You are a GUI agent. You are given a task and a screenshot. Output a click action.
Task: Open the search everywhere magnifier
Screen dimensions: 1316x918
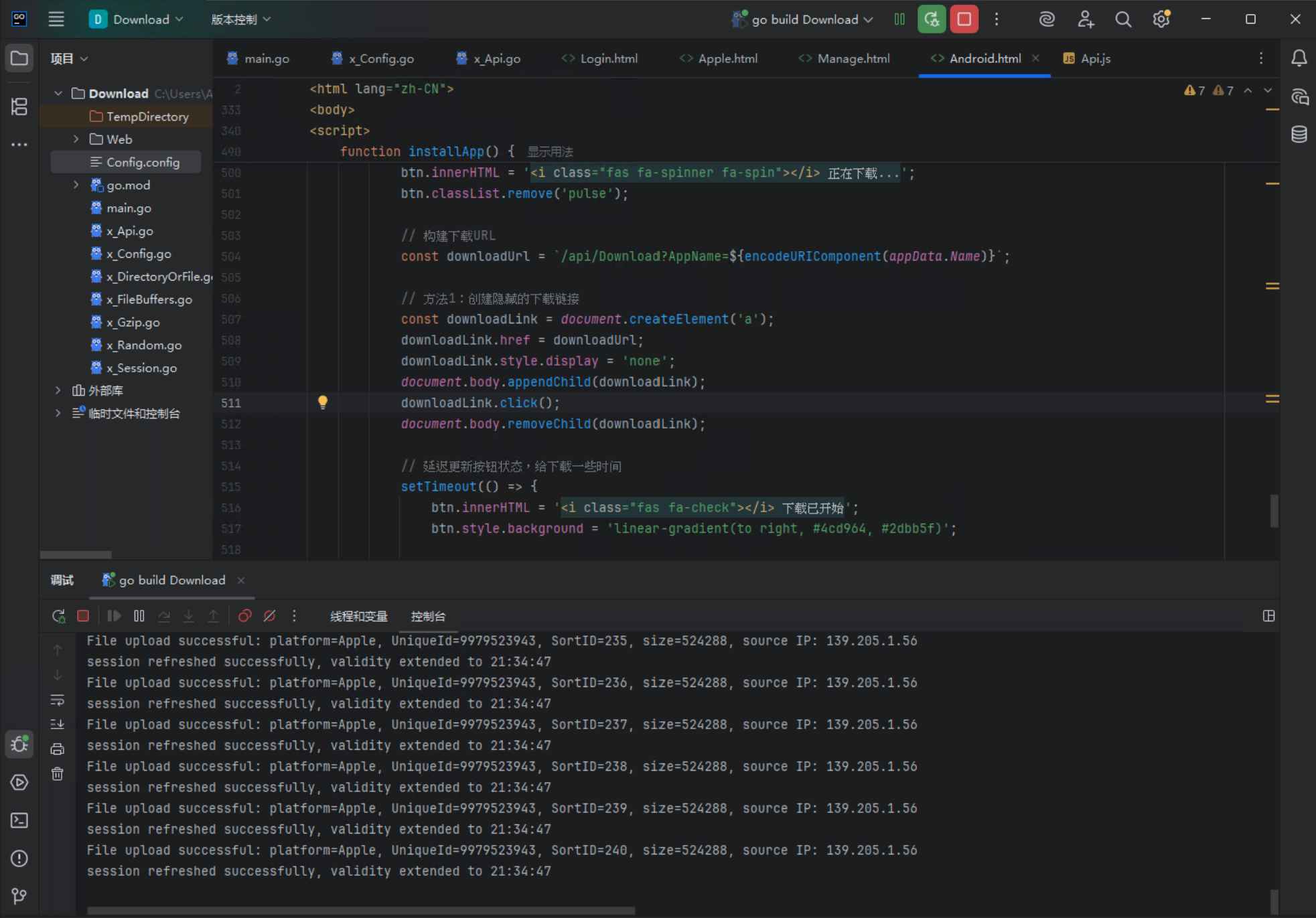pyautogui.click(x=1123, y=19)
